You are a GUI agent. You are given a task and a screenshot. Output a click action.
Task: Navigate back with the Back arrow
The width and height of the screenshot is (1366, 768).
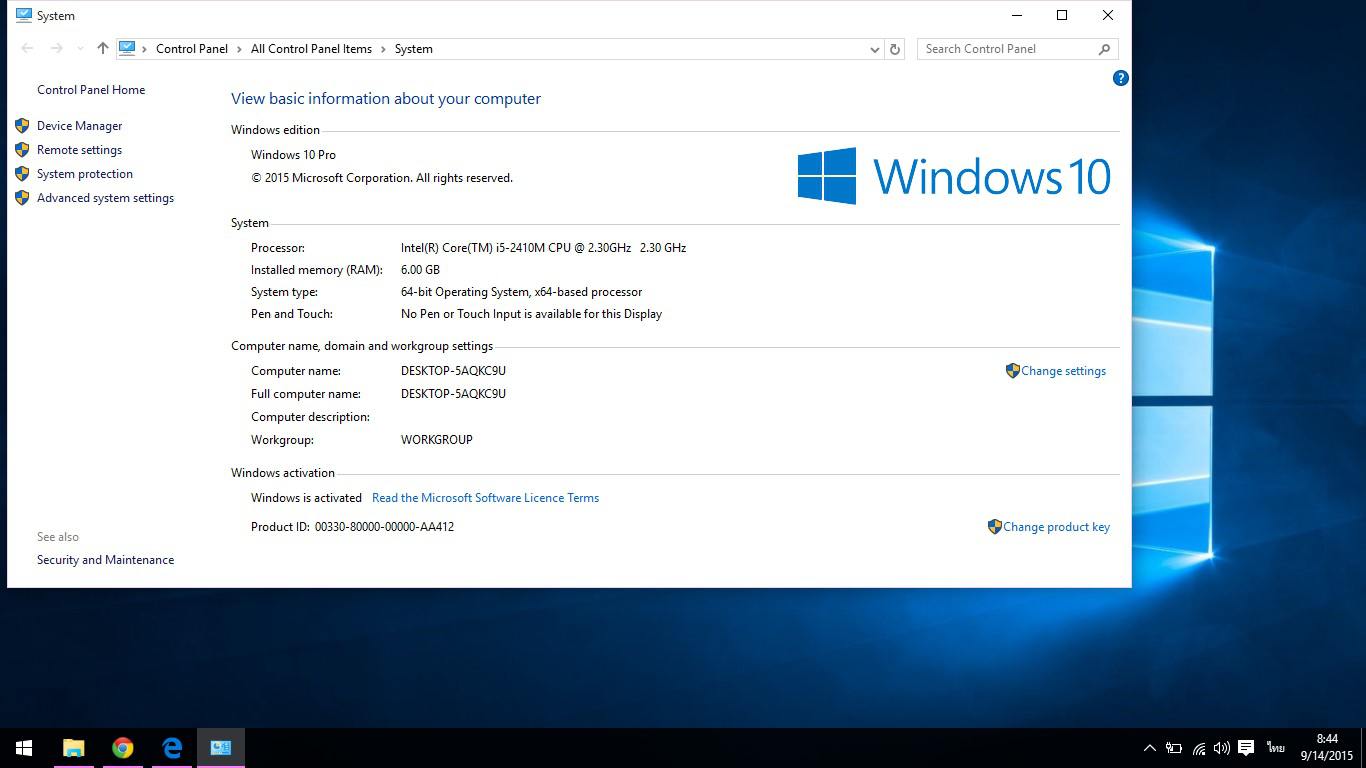pos(27,48)
